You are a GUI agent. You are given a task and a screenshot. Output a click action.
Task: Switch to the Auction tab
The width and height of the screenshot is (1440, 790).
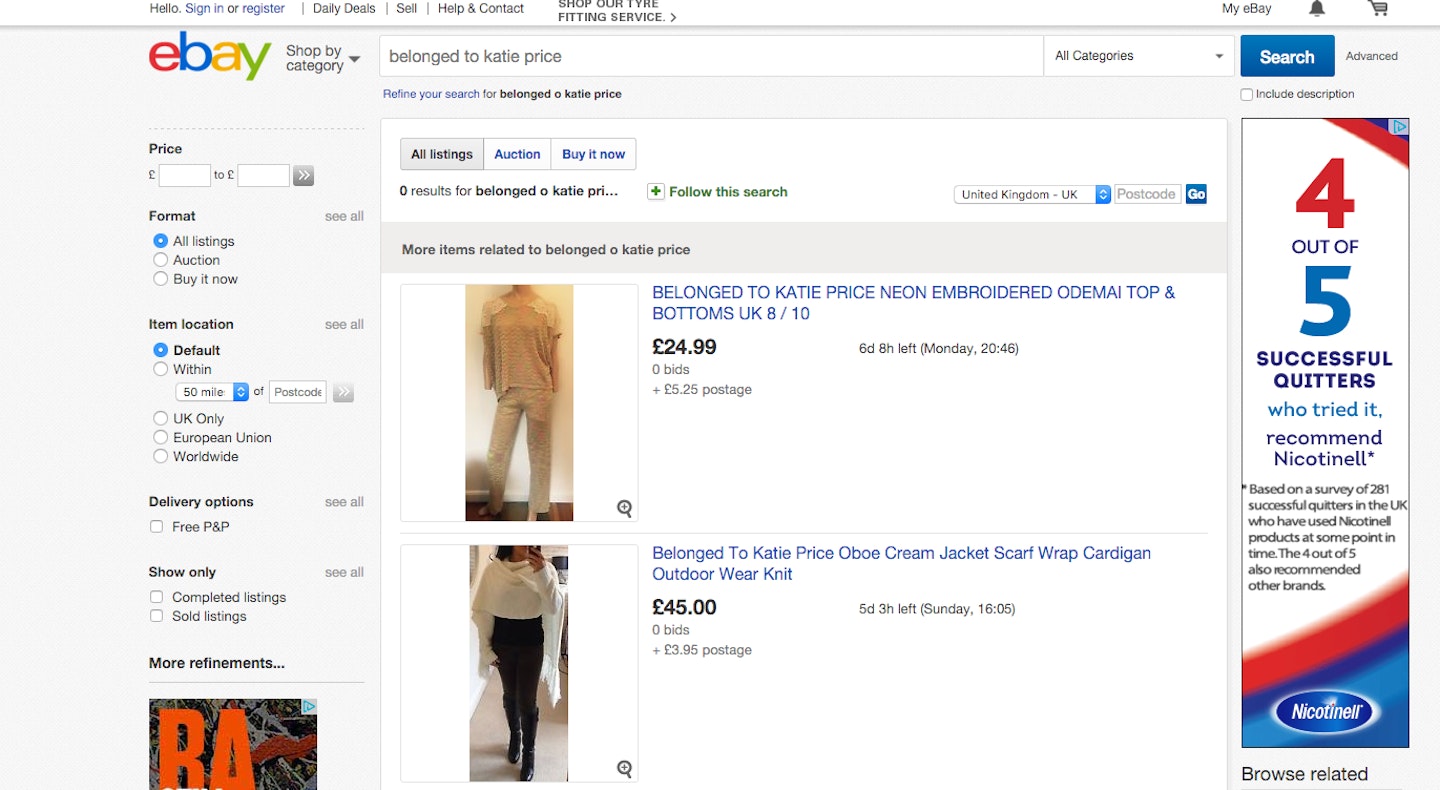coord(517,154)
